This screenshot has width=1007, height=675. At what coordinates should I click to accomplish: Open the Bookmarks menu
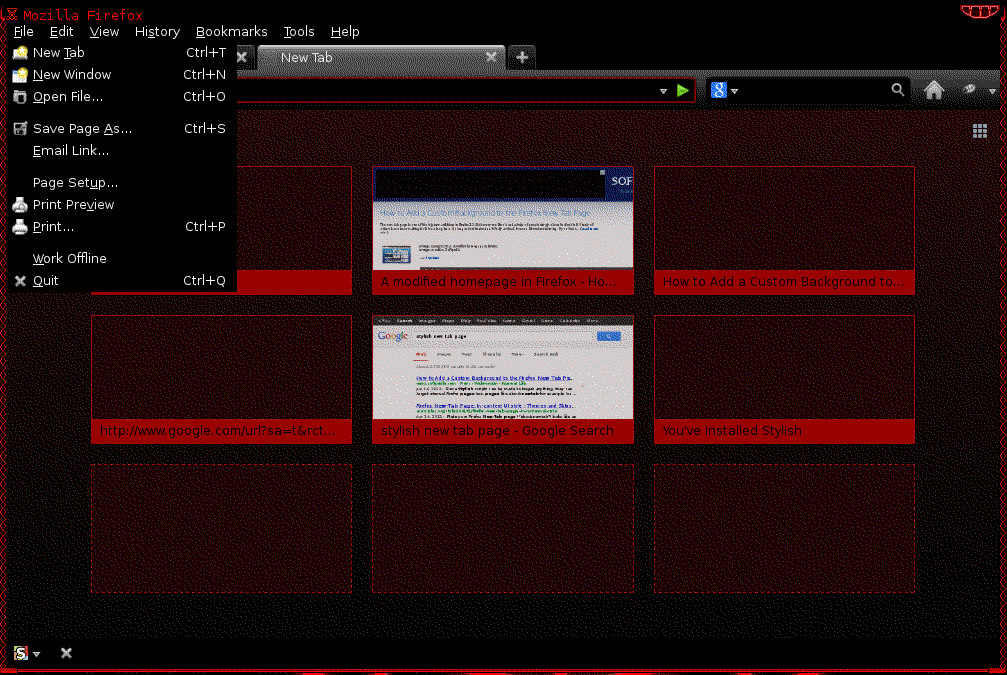click(x=231, y=31)
